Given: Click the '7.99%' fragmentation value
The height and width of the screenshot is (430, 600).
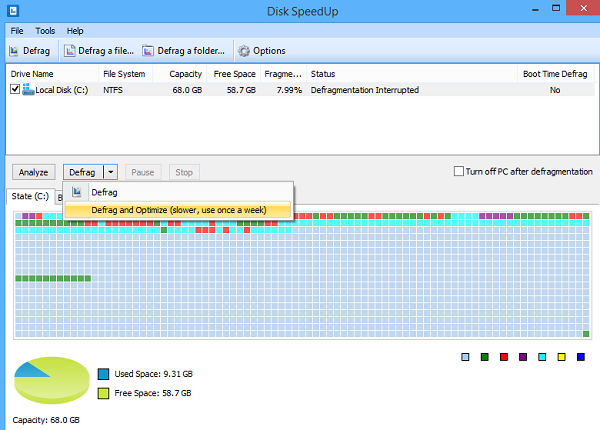Looking at the screenshot, I should 289,90.
